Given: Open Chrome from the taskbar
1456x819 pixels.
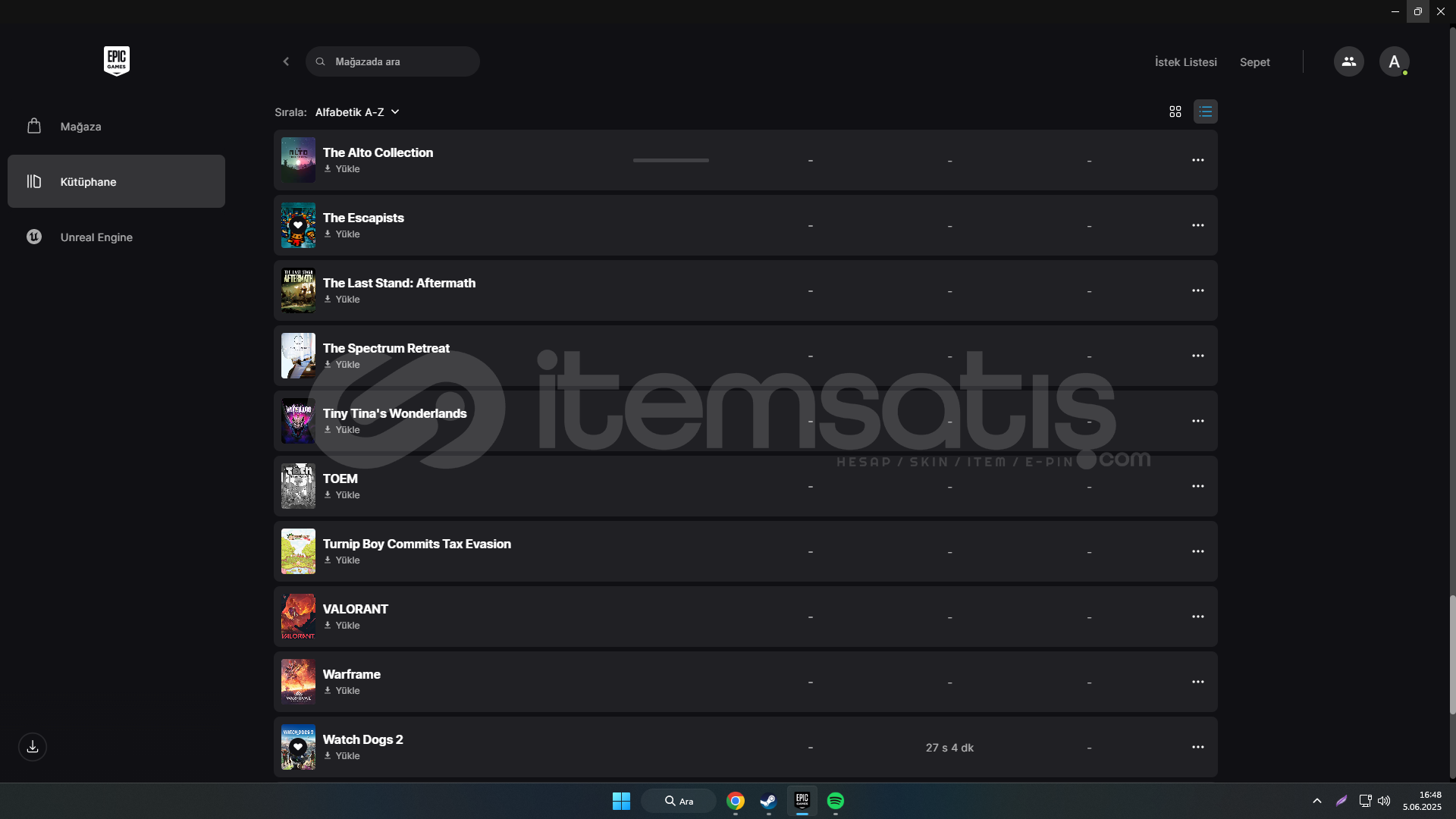Looking at the screenshot, I should (735, 801).
